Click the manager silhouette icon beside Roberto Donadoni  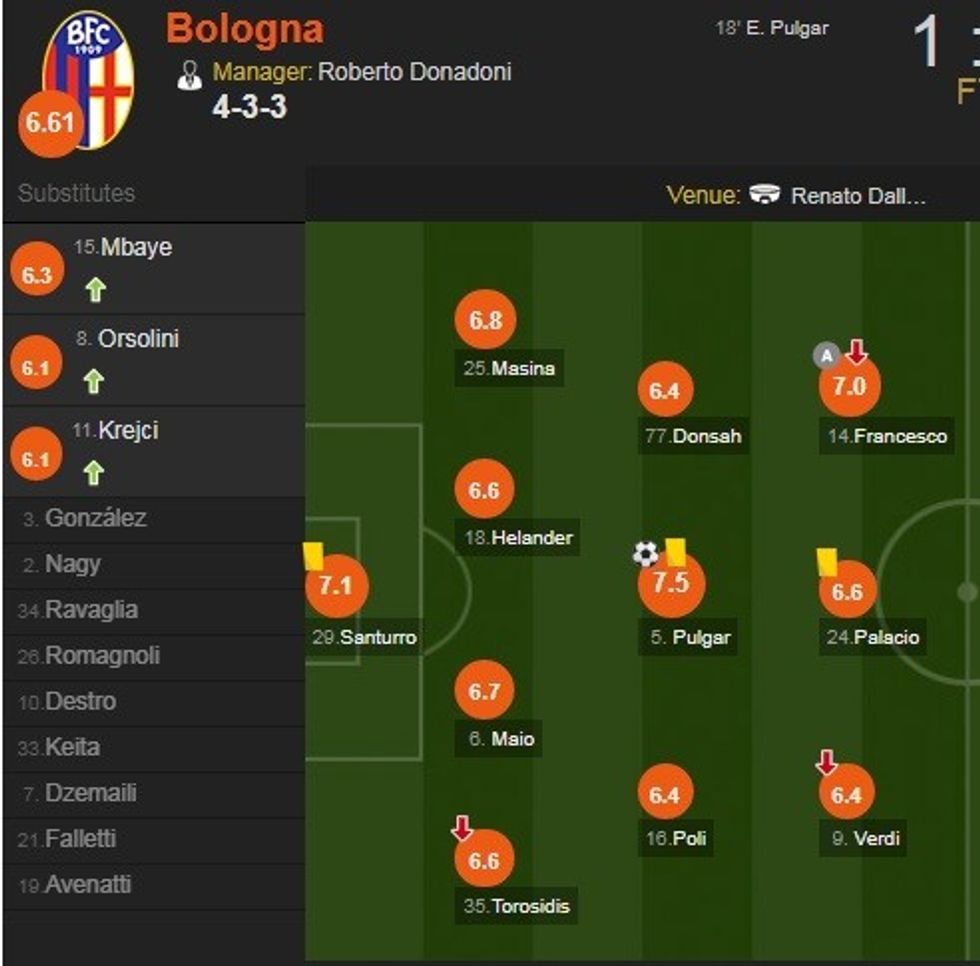tap(190, 71)
